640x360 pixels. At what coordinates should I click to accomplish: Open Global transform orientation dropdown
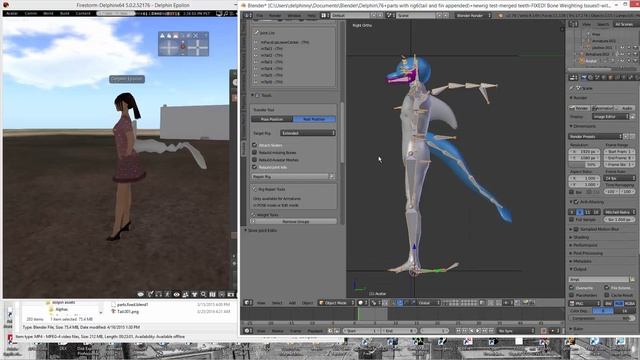(427, 303)
